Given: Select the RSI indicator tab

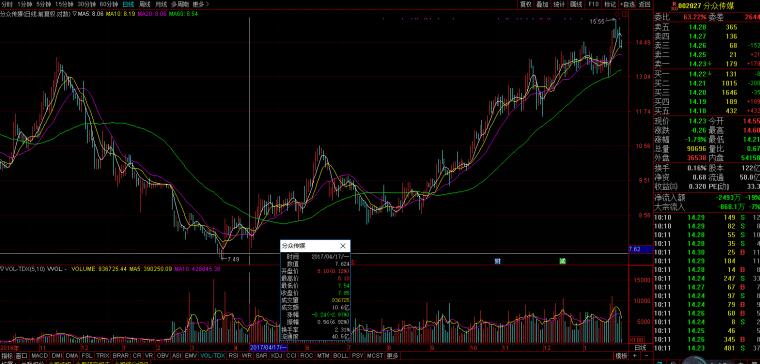Looking at the screenshot, I should tap(233, 356).
